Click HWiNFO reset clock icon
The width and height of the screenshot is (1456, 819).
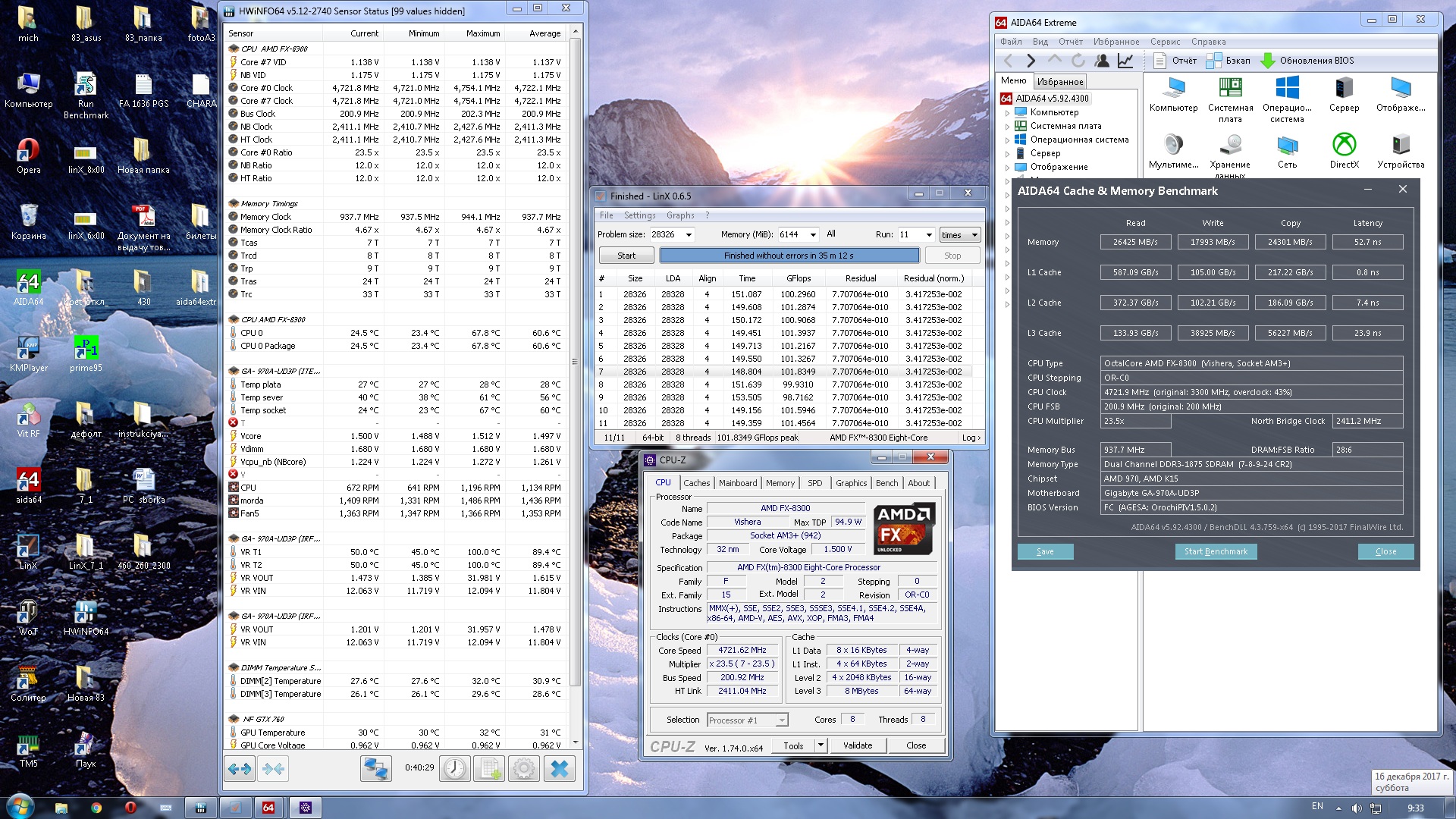455,769
